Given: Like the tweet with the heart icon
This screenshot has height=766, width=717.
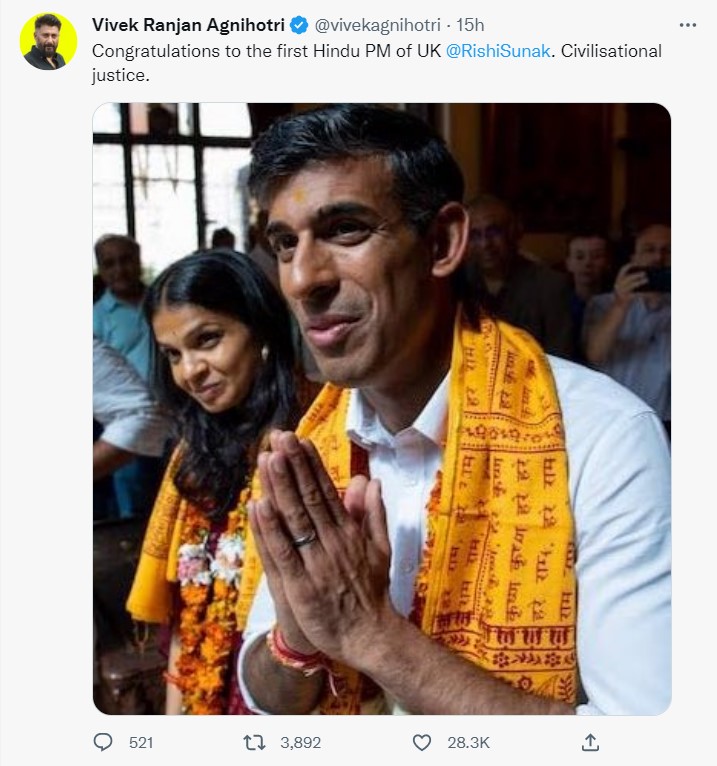Looking at the screenshot, I should tap(422, 742).
